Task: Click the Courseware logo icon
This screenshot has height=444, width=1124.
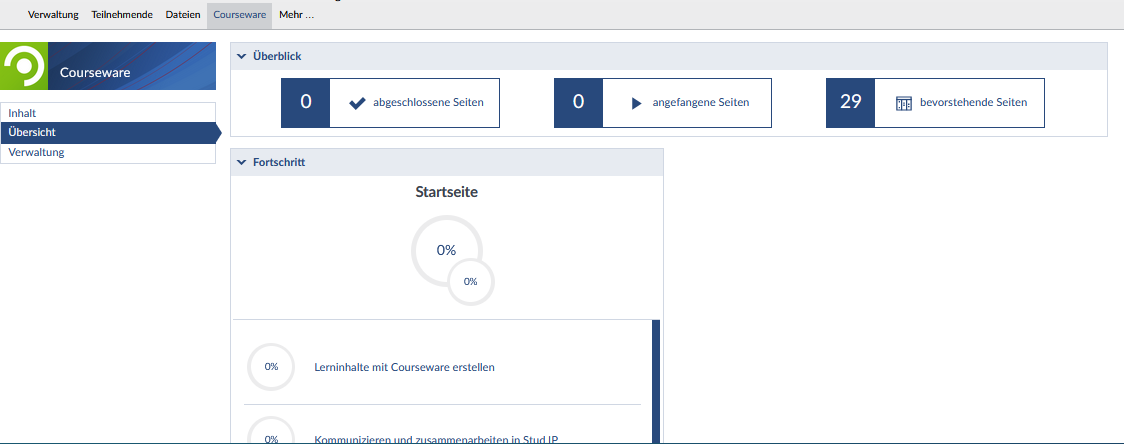Action: tap(24, 67)
